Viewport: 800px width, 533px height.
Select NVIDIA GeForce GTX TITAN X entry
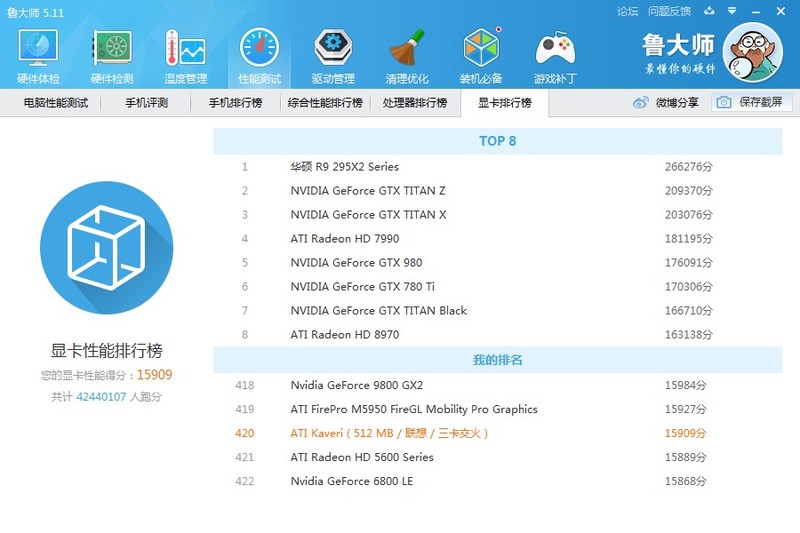(x=497, y=215)
